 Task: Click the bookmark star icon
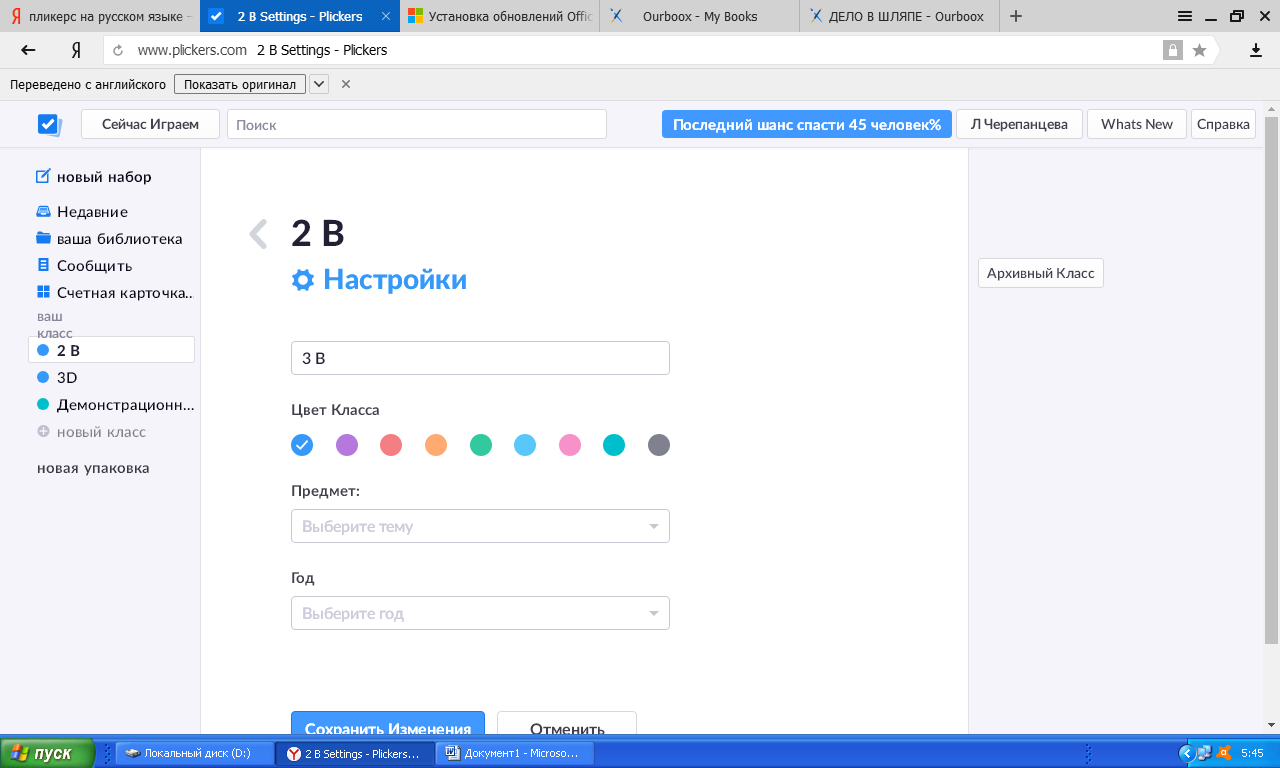(1199, 50)
